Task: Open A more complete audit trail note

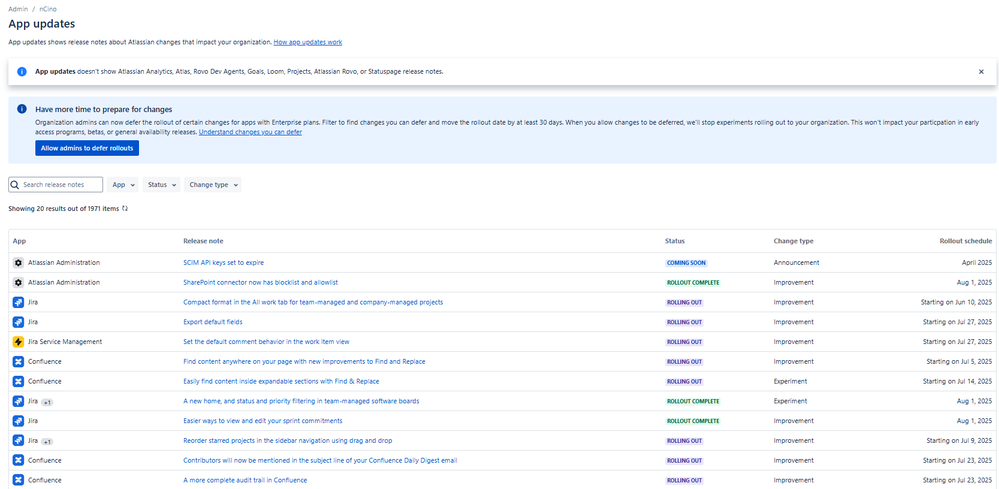Action: (245, 480)
